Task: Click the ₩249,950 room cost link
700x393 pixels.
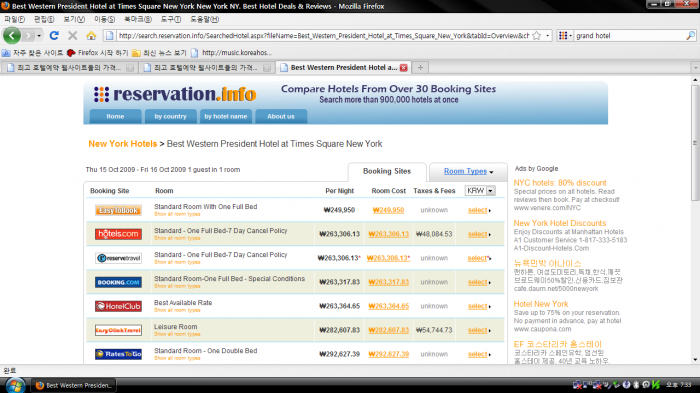Action: (x=388, y=210)
